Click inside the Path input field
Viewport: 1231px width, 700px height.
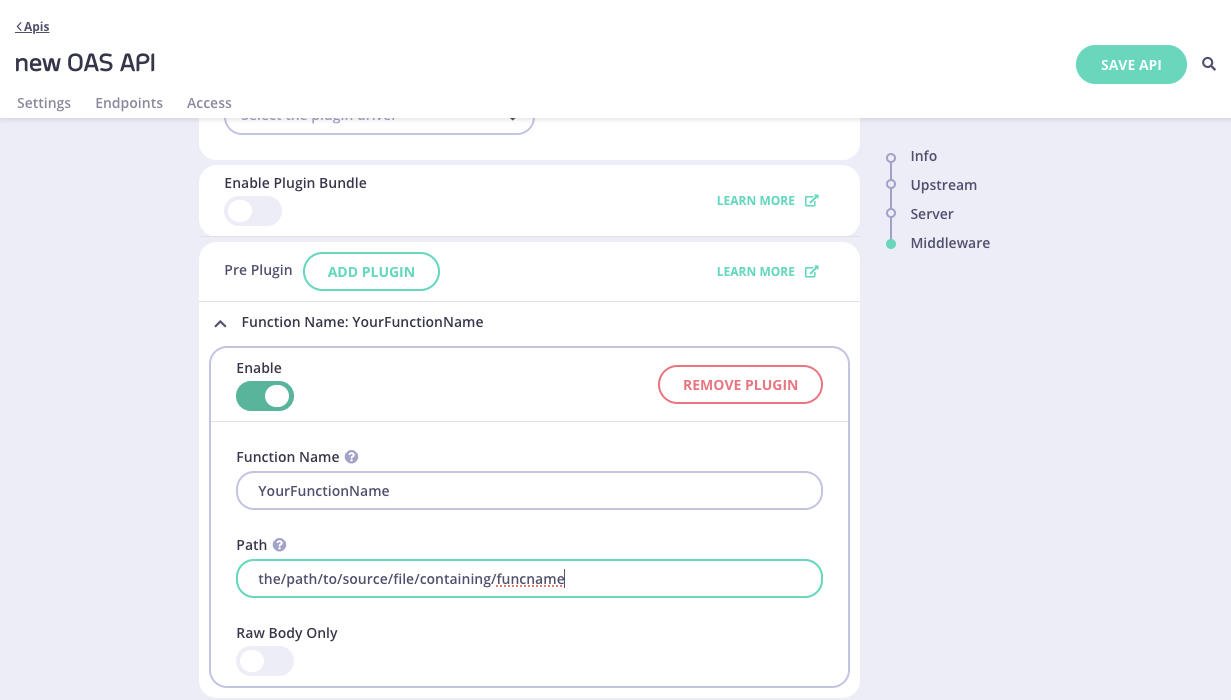pos(529,578)
